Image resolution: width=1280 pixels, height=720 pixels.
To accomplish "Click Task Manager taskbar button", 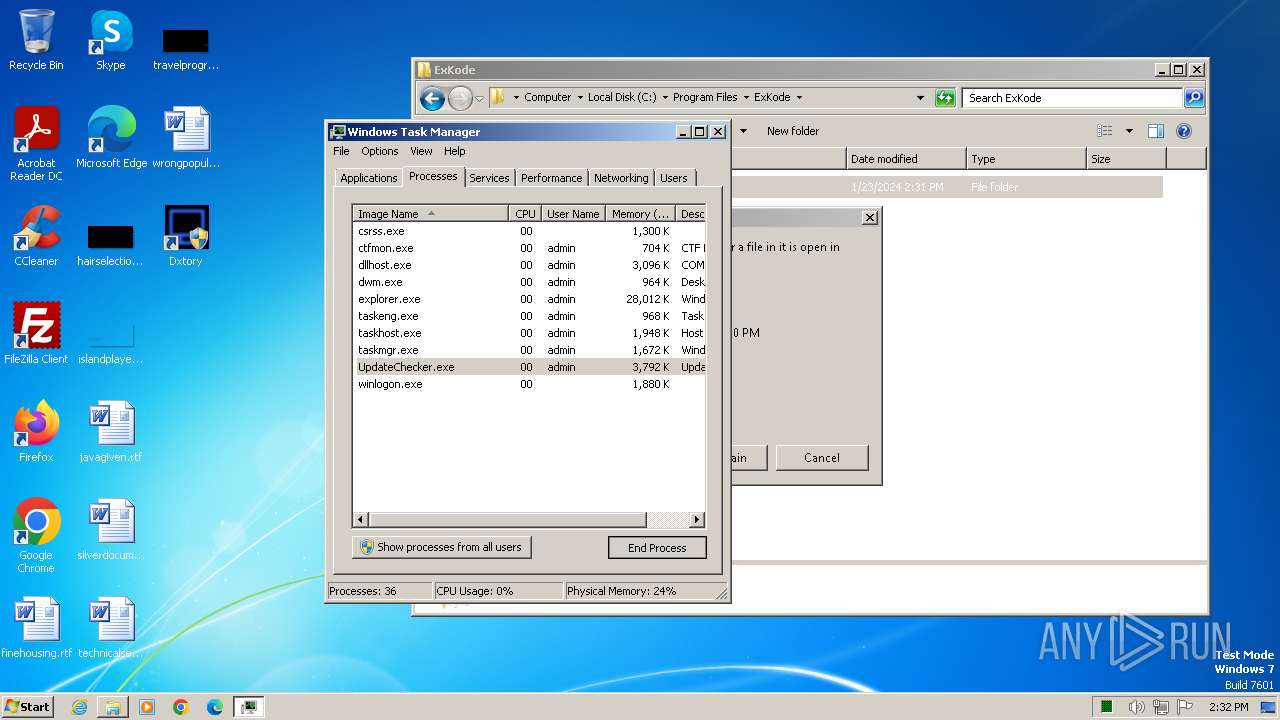I will coord(249,707).
